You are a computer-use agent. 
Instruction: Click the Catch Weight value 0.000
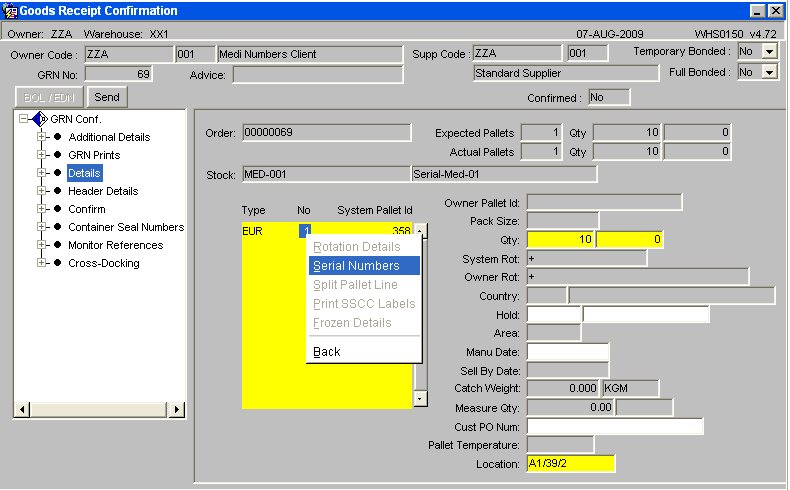(563, 388)
